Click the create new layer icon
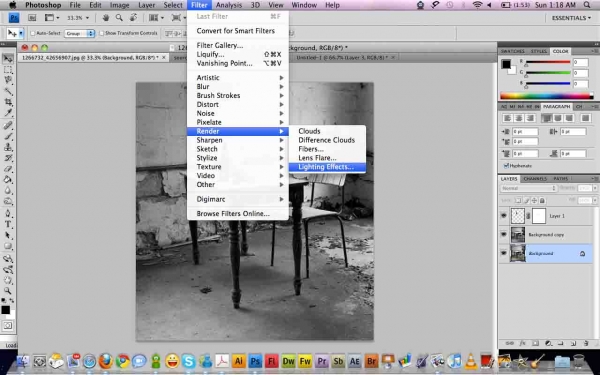 (573, 343)
